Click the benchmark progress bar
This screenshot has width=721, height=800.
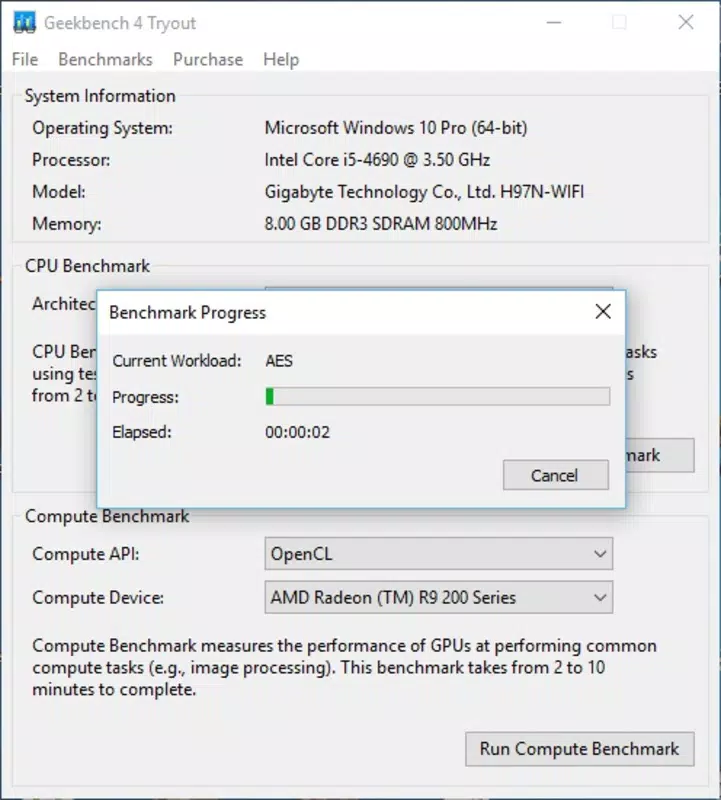[x=438, y=396]
